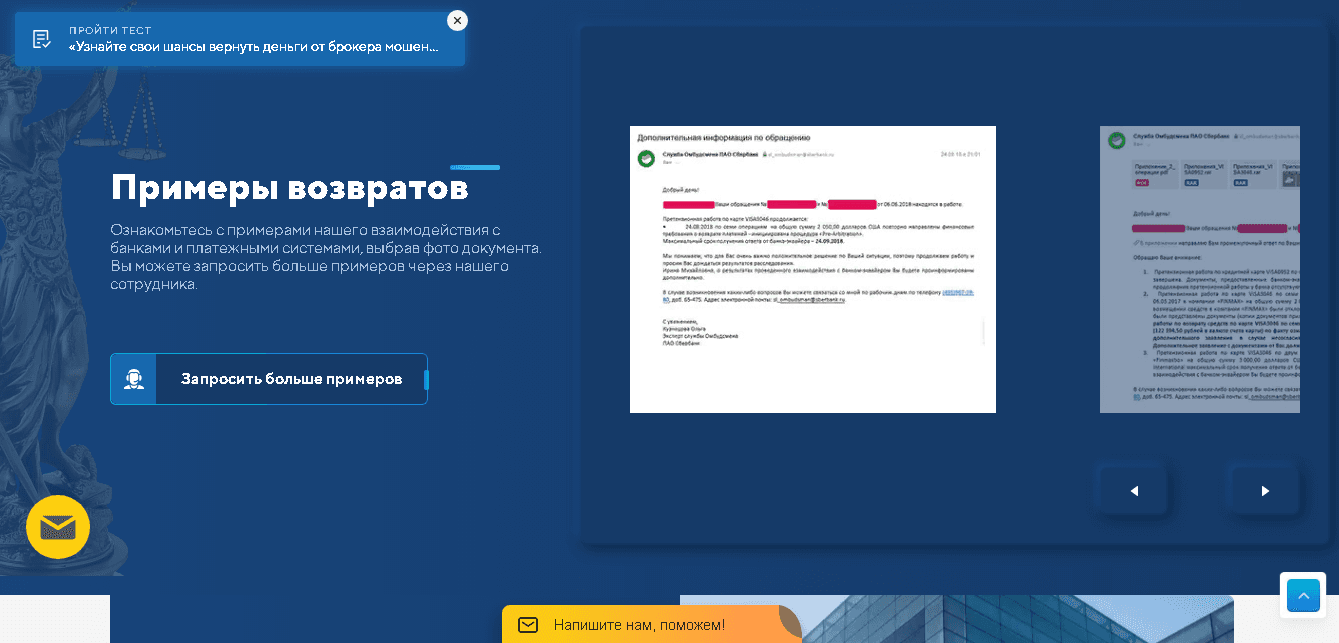Advance carousel with right arrow
This screenshot has width=1339, height=643.
pyautogui.click(x=1264, y=491)
